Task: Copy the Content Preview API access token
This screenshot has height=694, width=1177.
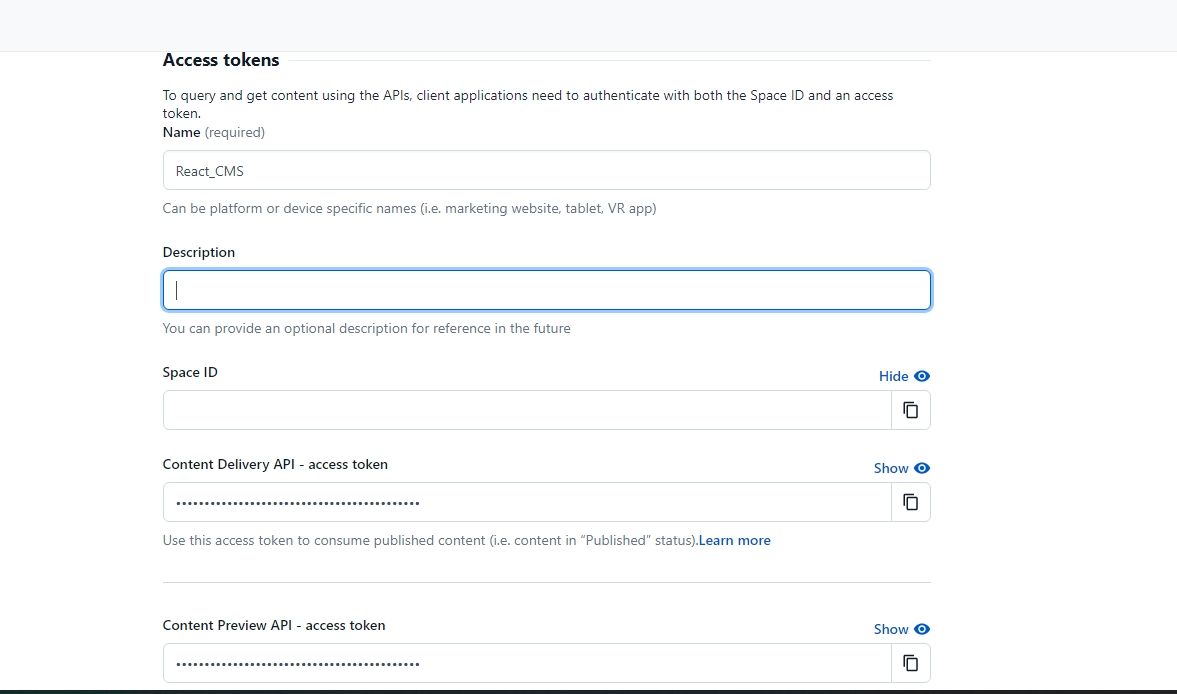Action: [x=910, y=663]
